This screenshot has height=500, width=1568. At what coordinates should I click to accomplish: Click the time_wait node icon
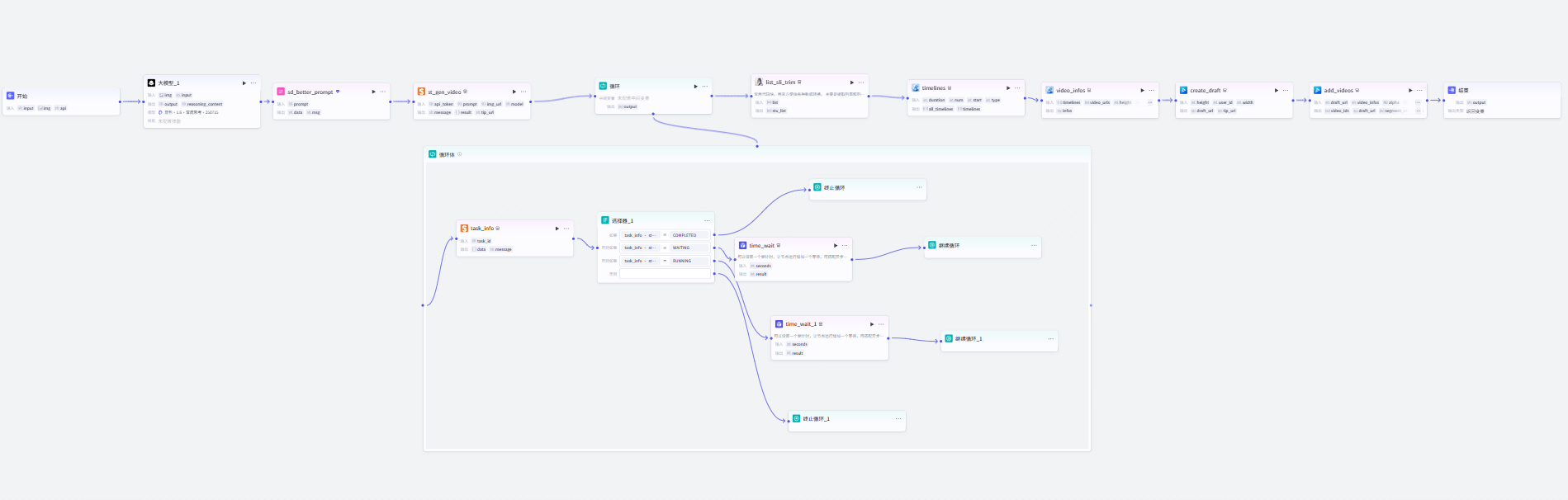tap(743, 245)
